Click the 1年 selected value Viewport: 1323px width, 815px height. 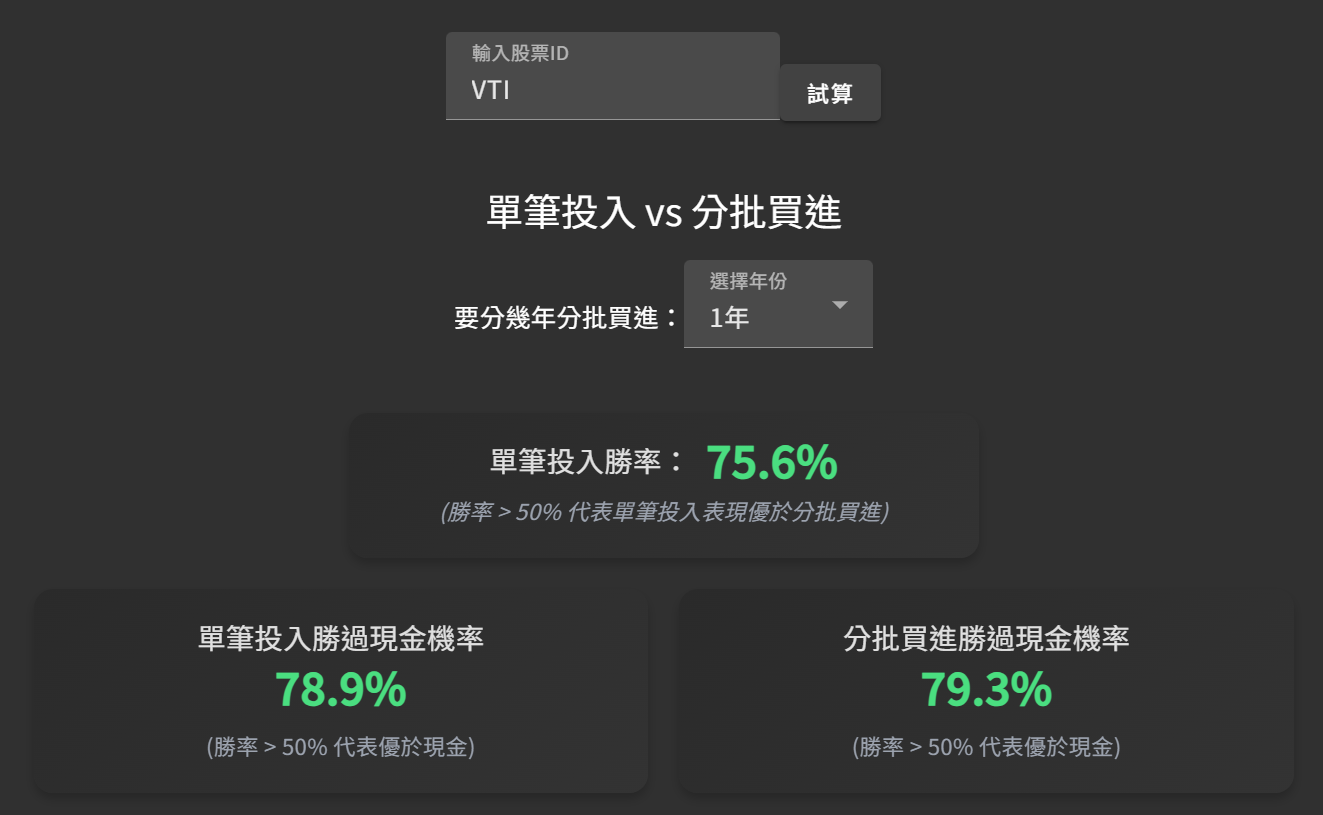click(x=729, y=319)
